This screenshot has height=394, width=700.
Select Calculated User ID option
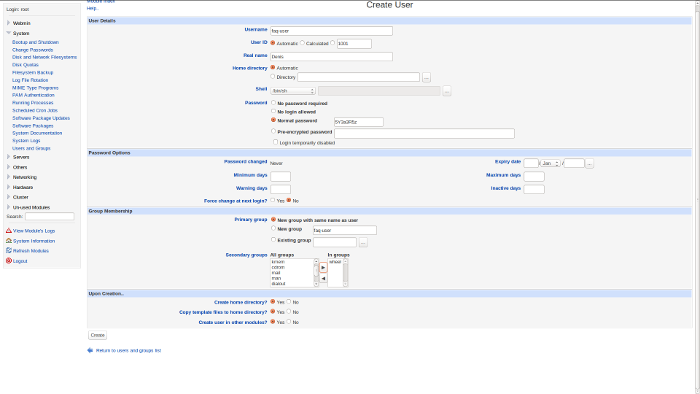(x=302, y=43)
